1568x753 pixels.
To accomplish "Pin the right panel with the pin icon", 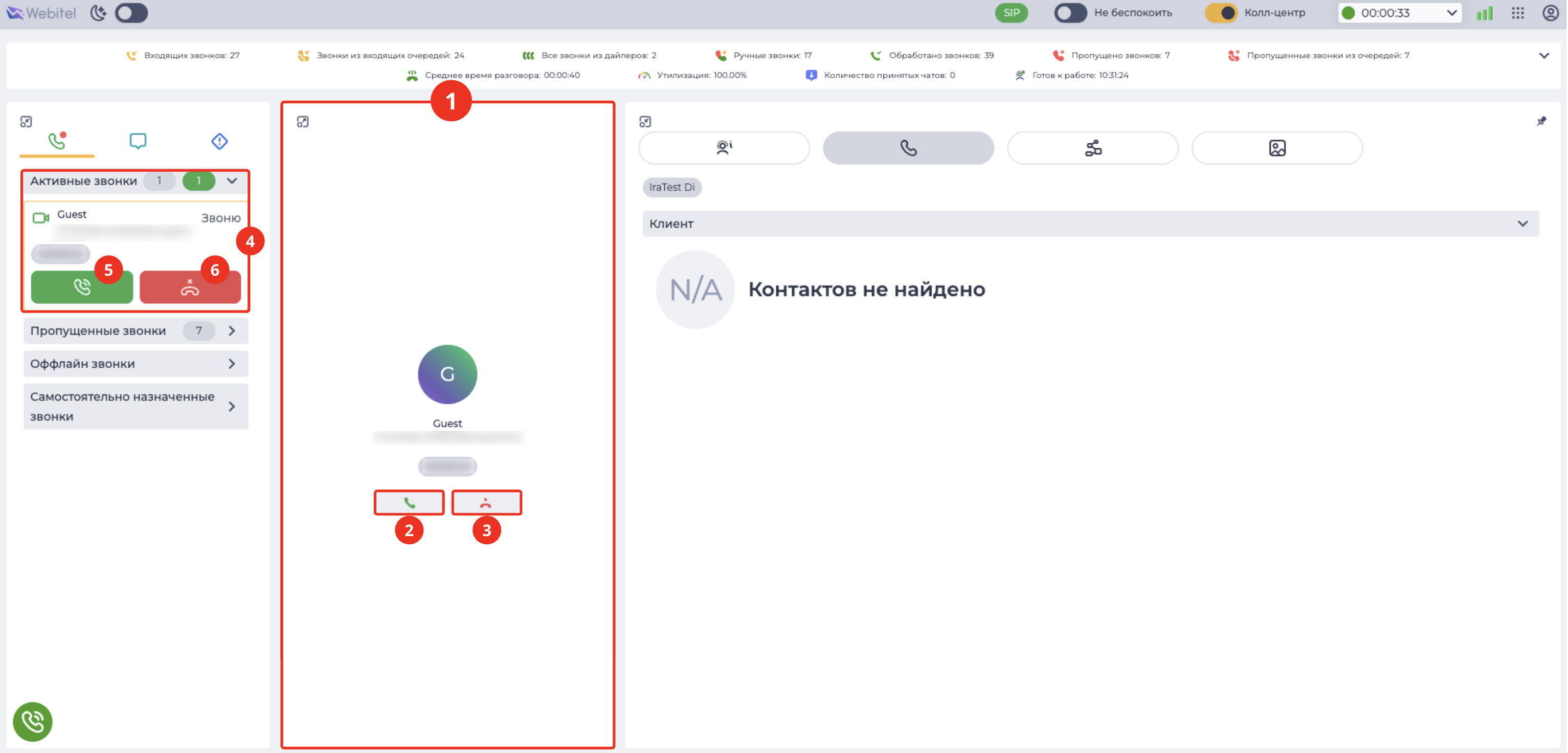I will 1541,121.
